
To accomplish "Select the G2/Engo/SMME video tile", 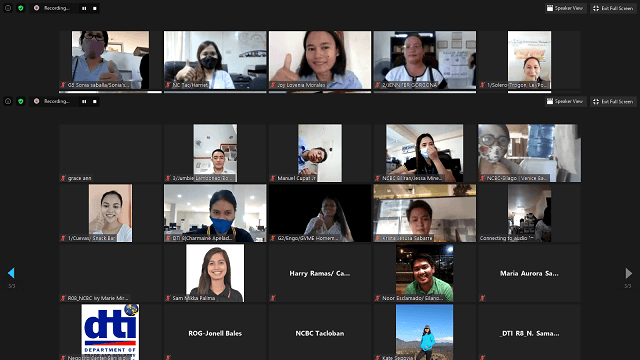I will pyautogui.click(x=320, y=213).
